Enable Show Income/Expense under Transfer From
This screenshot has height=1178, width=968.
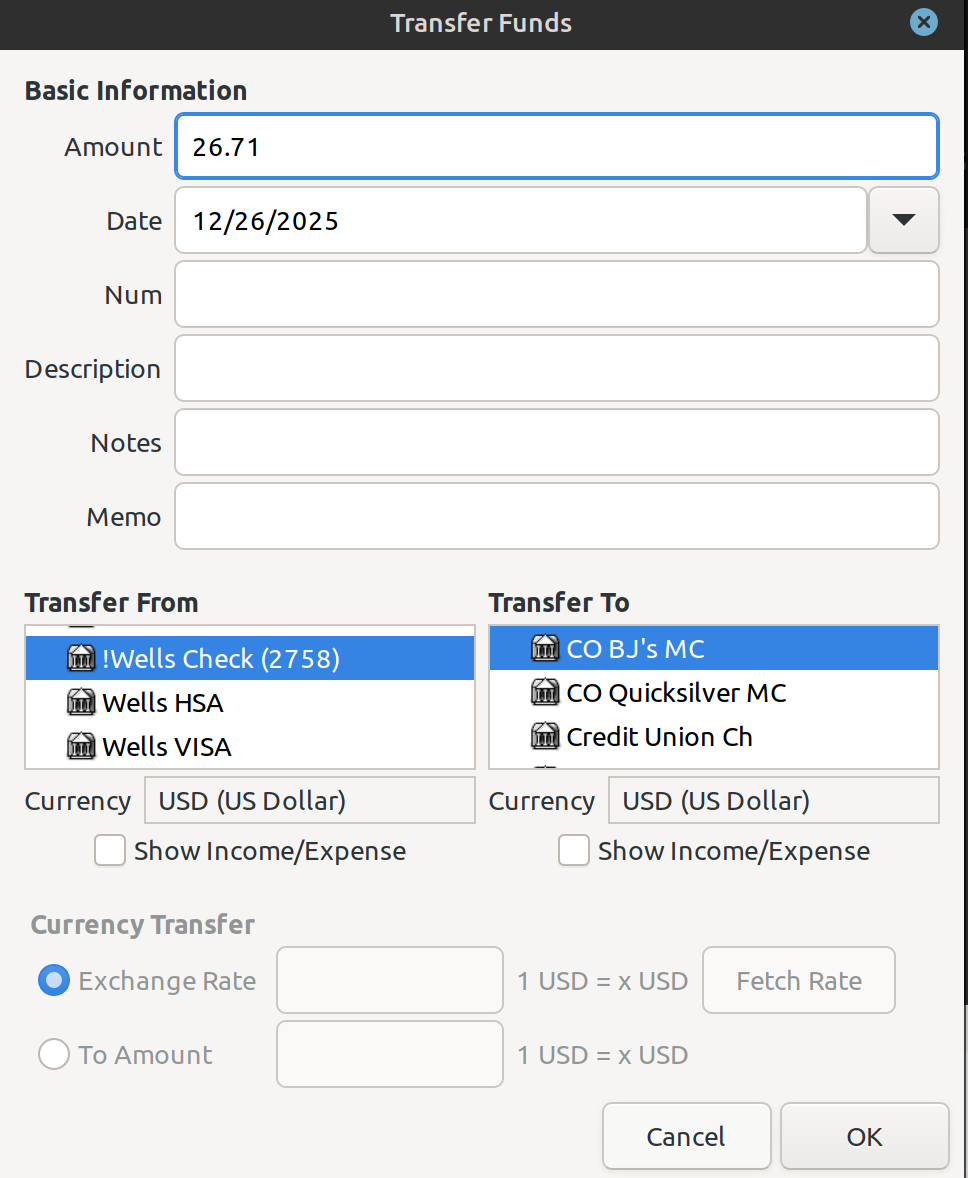click(110, 851)
